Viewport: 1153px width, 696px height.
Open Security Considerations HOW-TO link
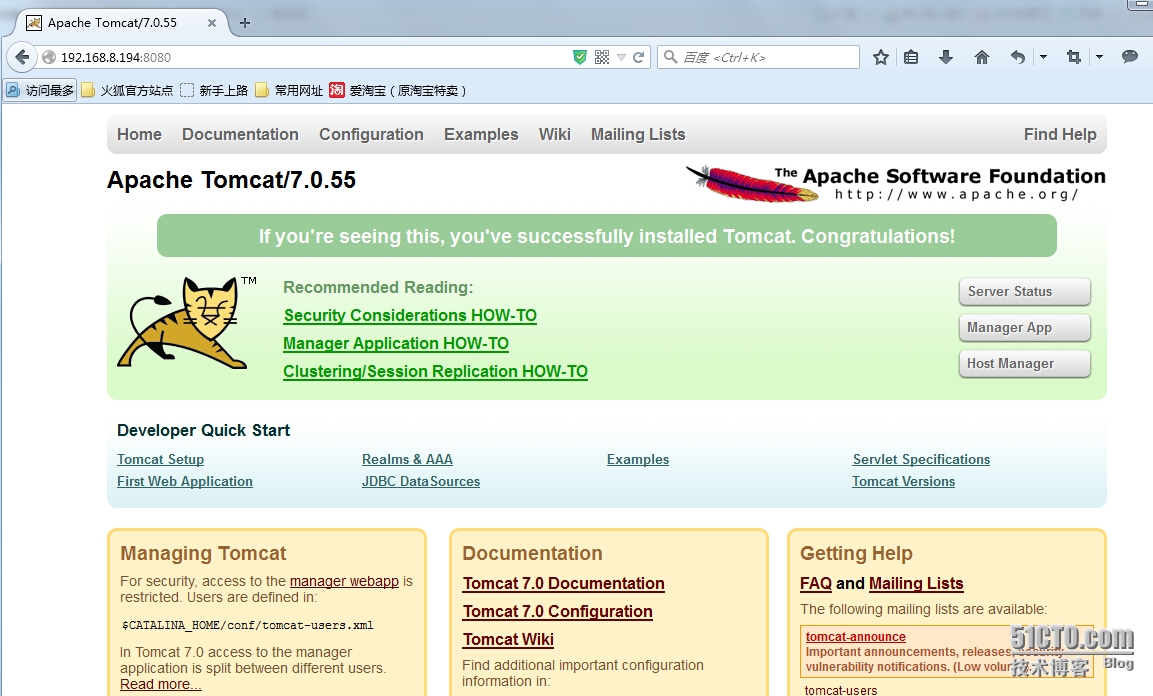coord(410,315)
